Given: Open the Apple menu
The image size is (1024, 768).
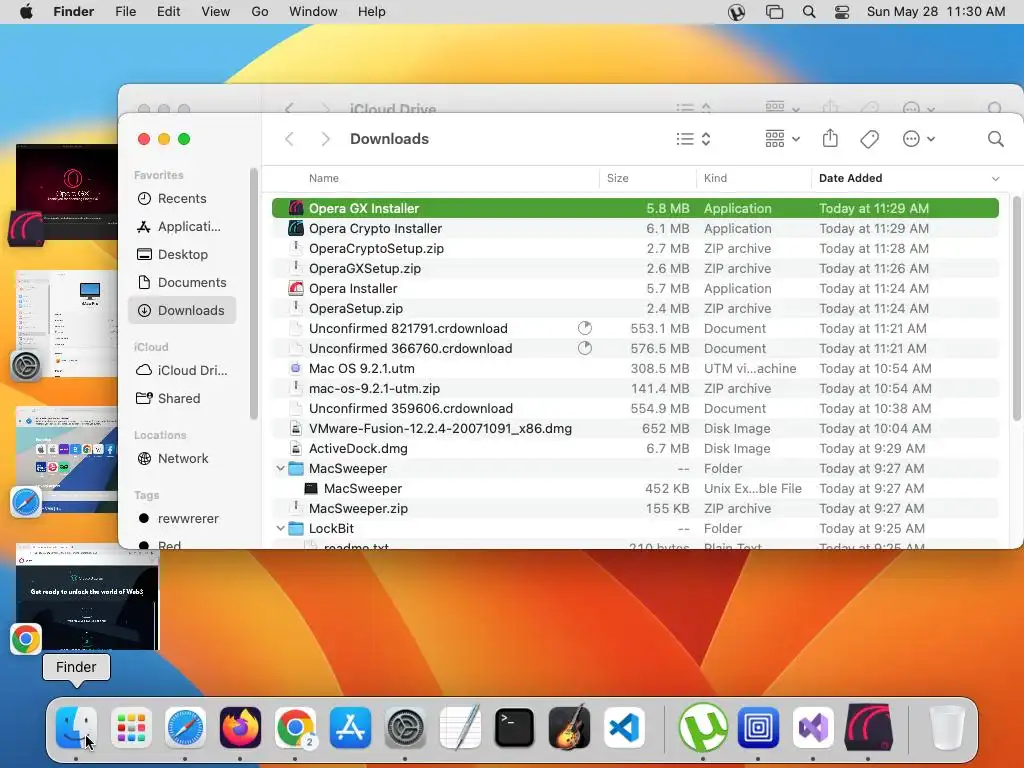Looking at the screenshot, I should pos(26,12).
